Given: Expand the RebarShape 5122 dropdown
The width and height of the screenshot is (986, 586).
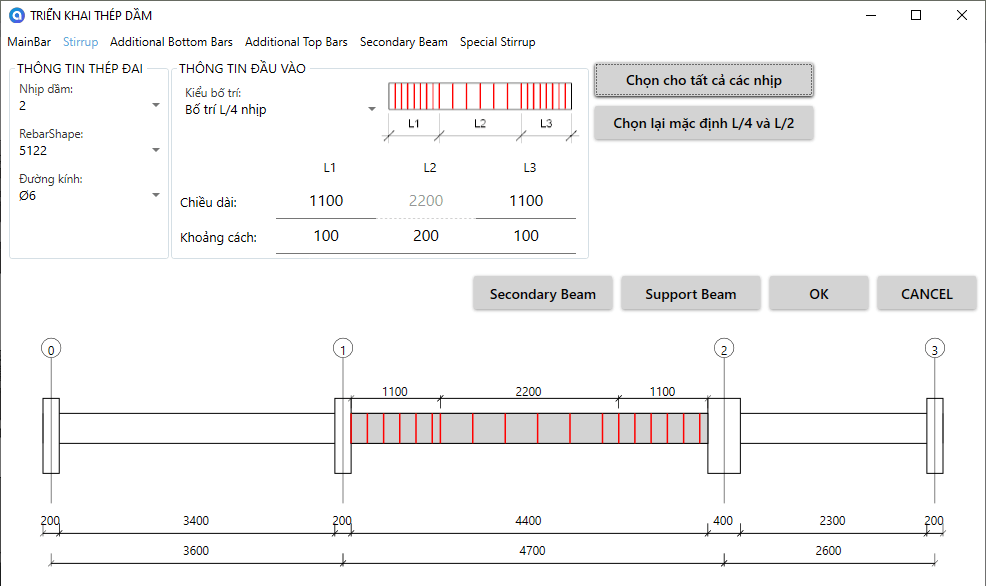Looking at the screenshot, I should tap(89, 150).
